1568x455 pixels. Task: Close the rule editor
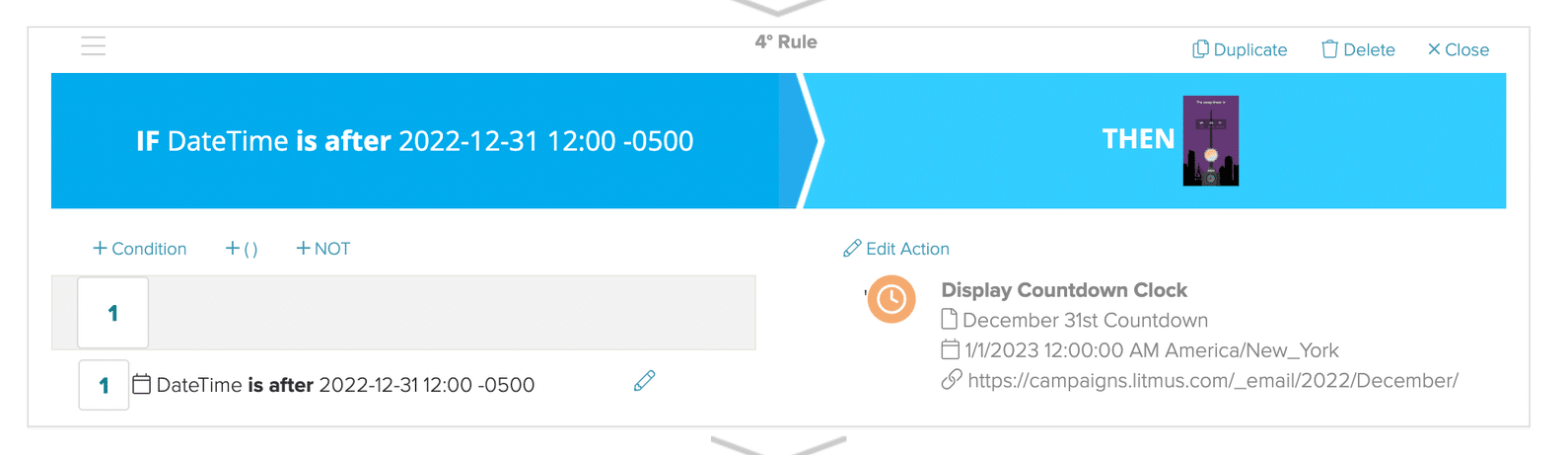(1459, 49)
